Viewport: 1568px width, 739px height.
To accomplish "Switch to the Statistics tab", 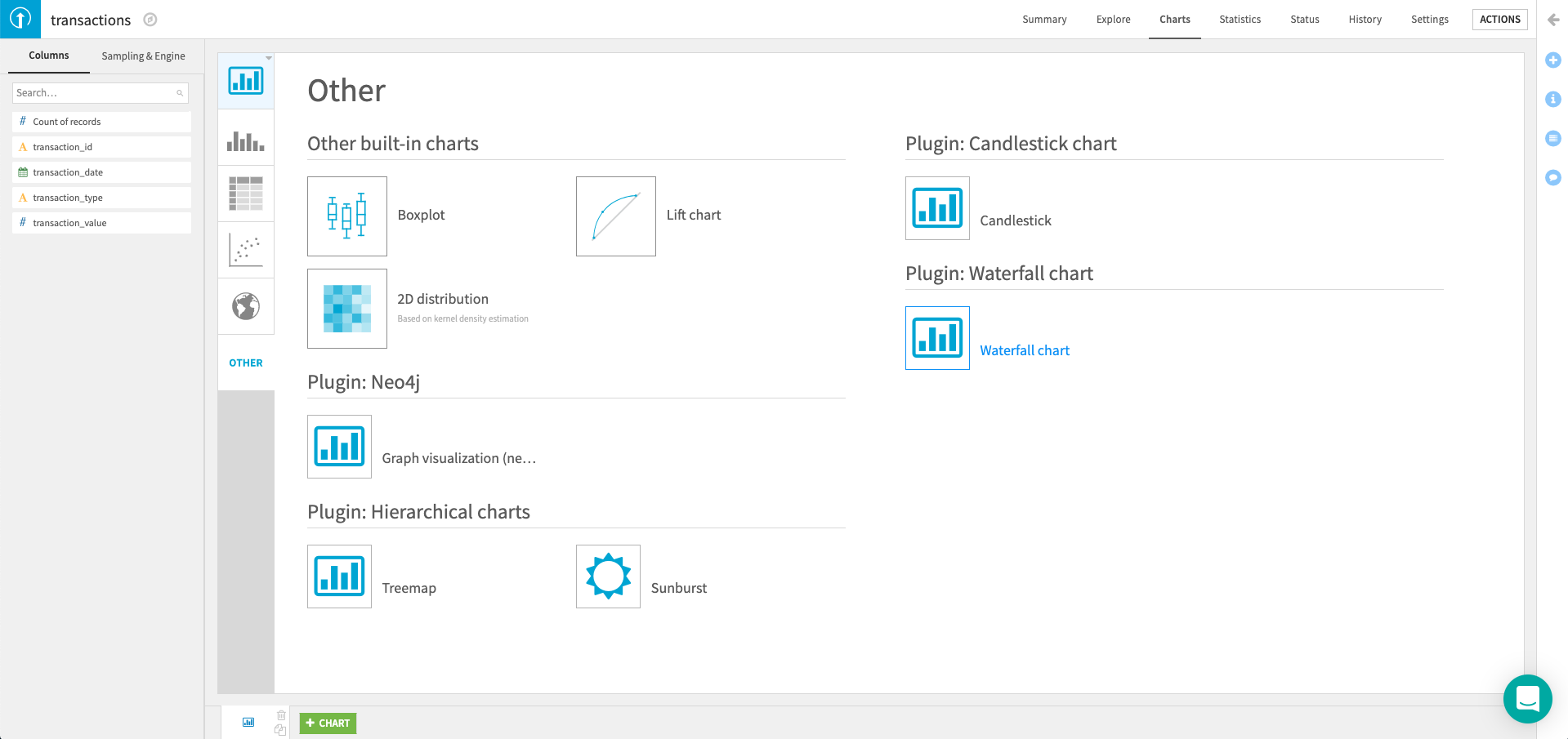I will tap(1240, 20).
